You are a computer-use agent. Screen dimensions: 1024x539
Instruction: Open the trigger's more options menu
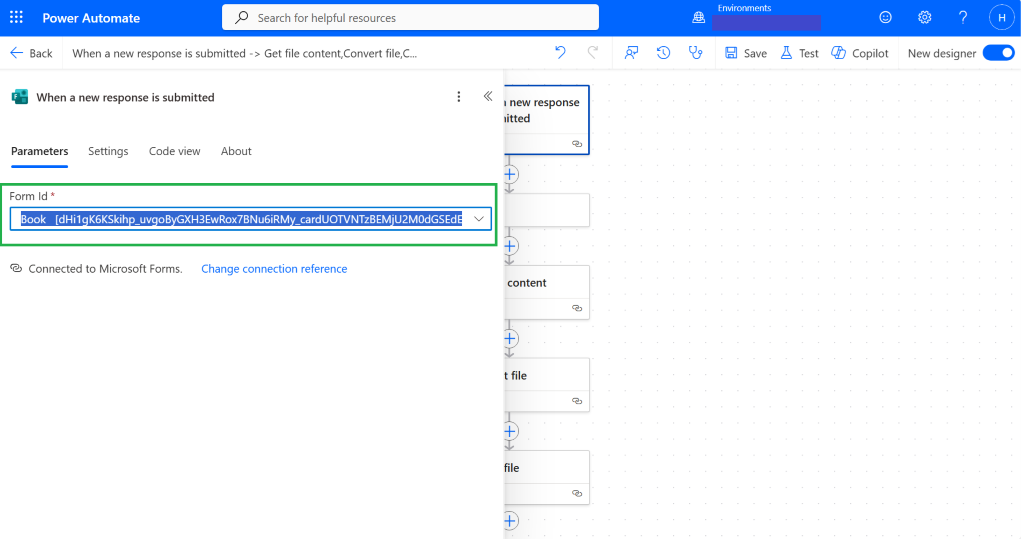coord(458,97)
